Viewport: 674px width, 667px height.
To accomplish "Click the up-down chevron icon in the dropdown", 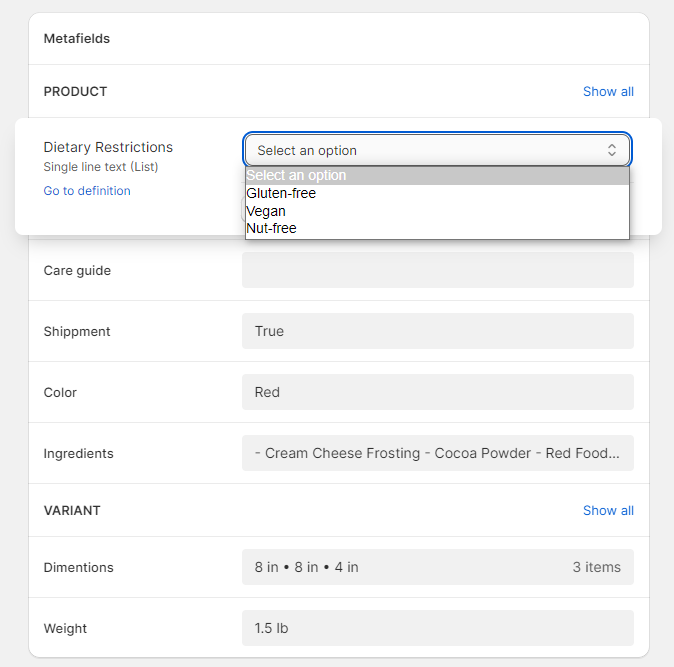I will tap(611, 150).
